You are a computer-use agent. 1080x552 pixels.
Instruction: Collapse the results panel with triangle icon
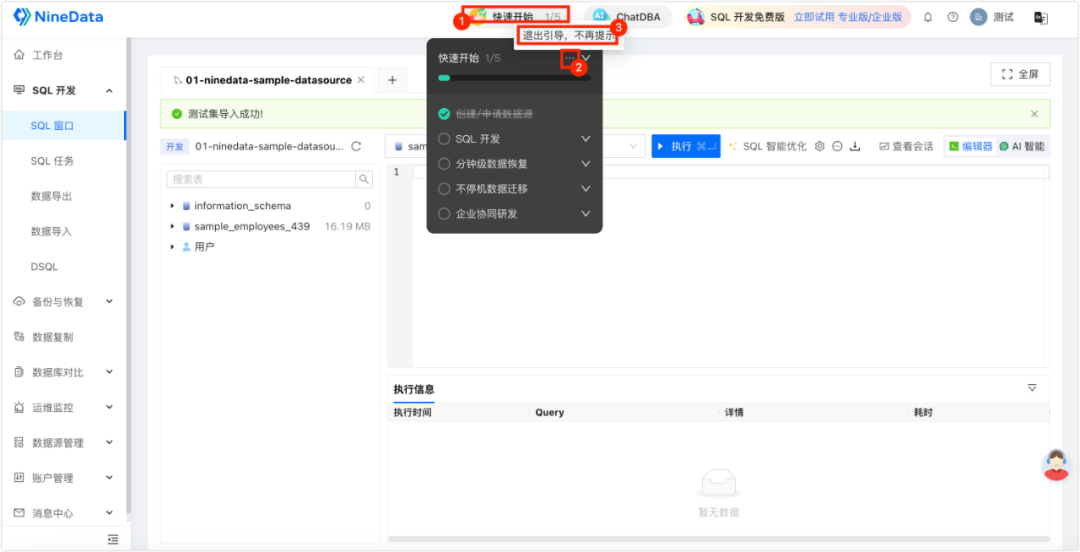point(1032,388)
